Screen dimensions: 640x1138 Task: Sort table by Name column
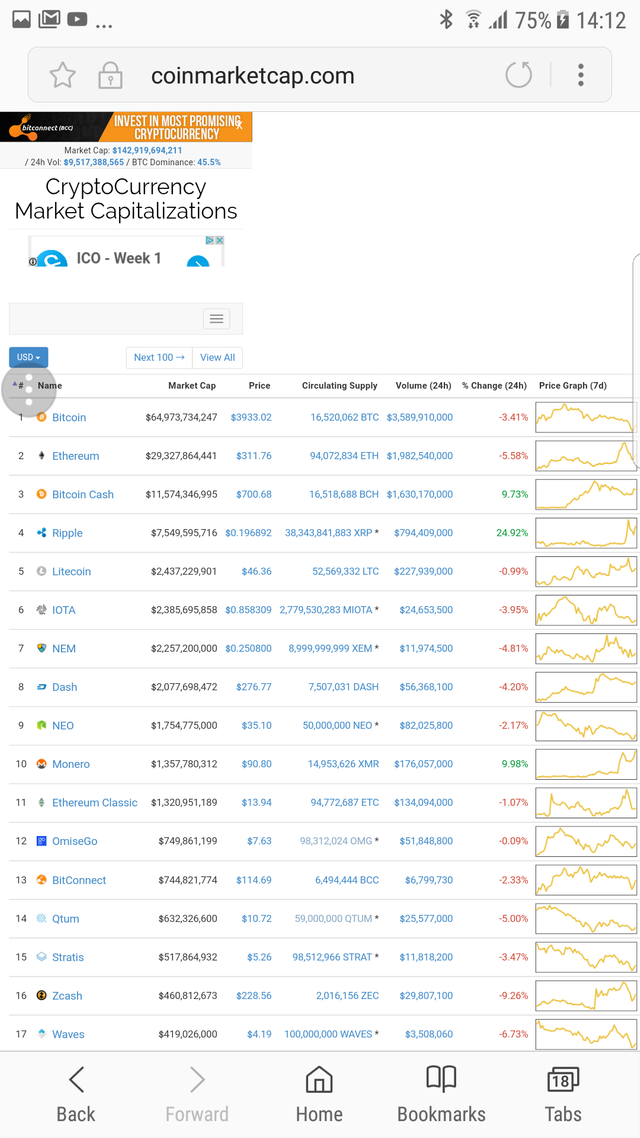click(x=49, y=385)
